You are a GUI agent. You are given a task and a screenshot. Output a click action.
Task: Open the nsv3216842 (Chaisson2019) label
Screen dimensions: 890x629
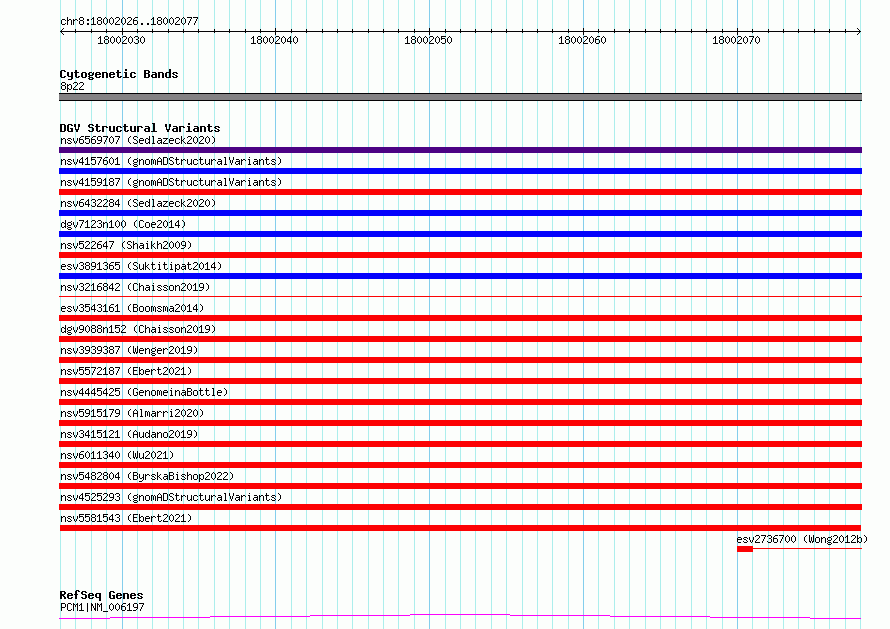135,287
